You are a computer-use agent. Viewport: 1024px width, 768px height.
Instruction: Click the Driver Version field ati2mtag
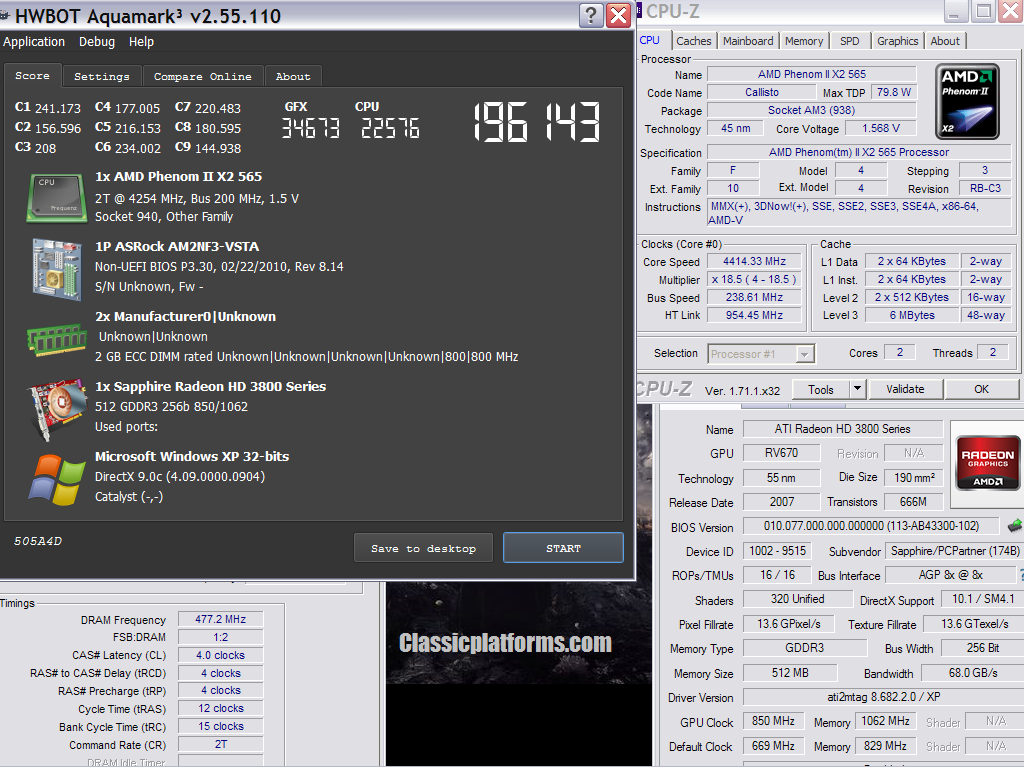(x=884, y=697)
